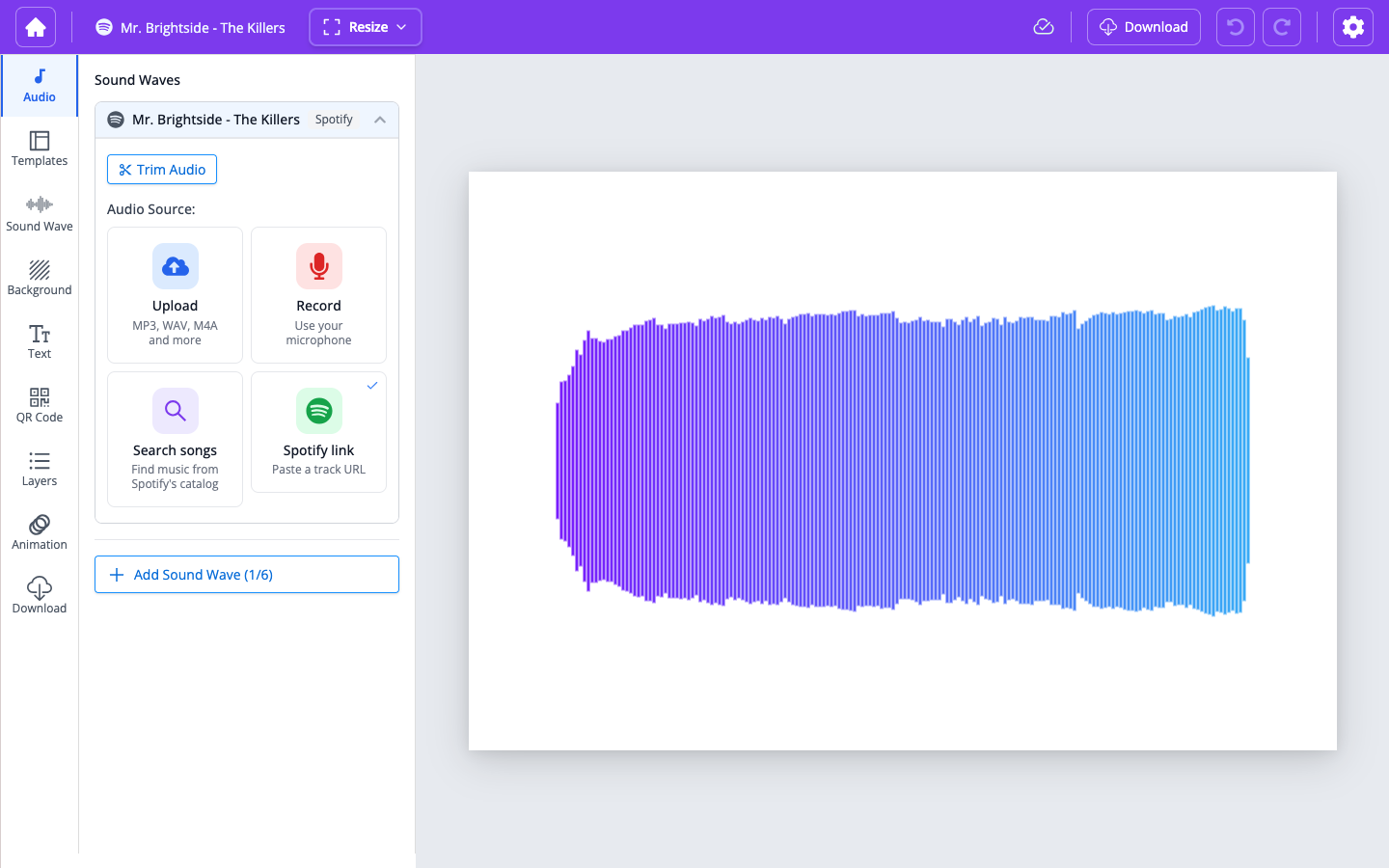Click the Home icon in top bar
The image size is (1389, 868).
(x=36, y=27)
